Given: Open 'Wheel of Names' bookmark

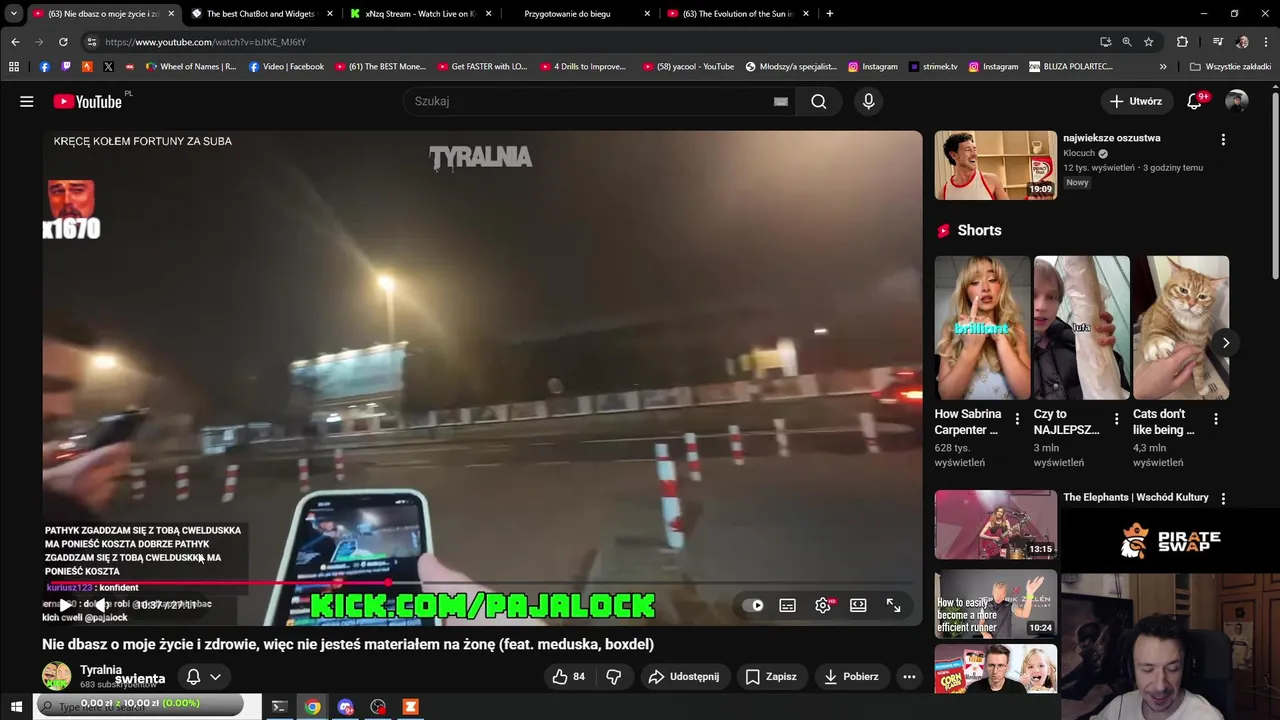Looking at the screenshot, I should (191, 67).
